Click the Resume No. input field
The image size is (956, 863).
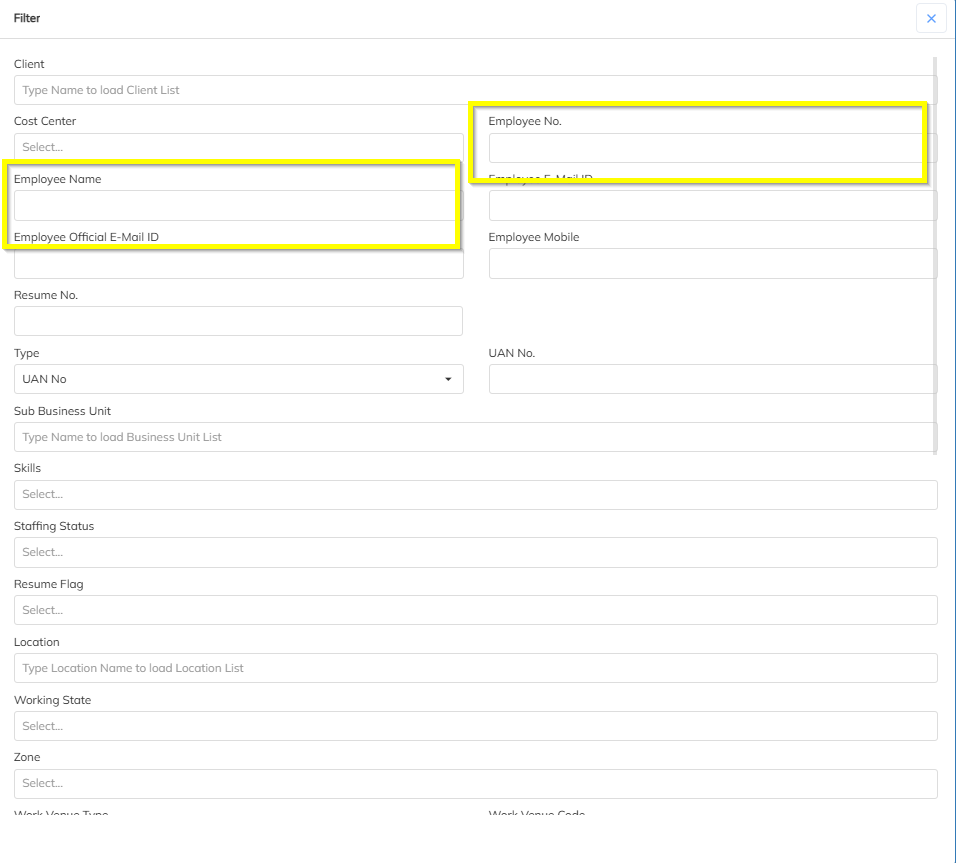(x=238, y=321)
